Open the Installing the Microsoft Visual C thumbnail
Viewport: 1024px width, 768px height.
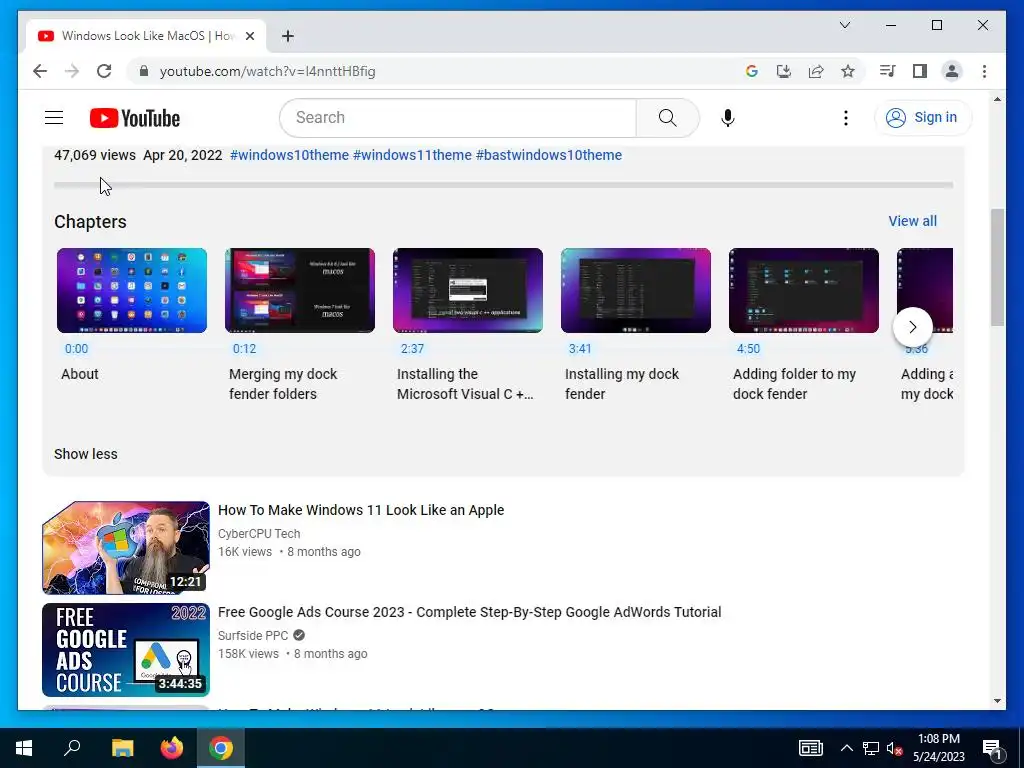point(468,290)
